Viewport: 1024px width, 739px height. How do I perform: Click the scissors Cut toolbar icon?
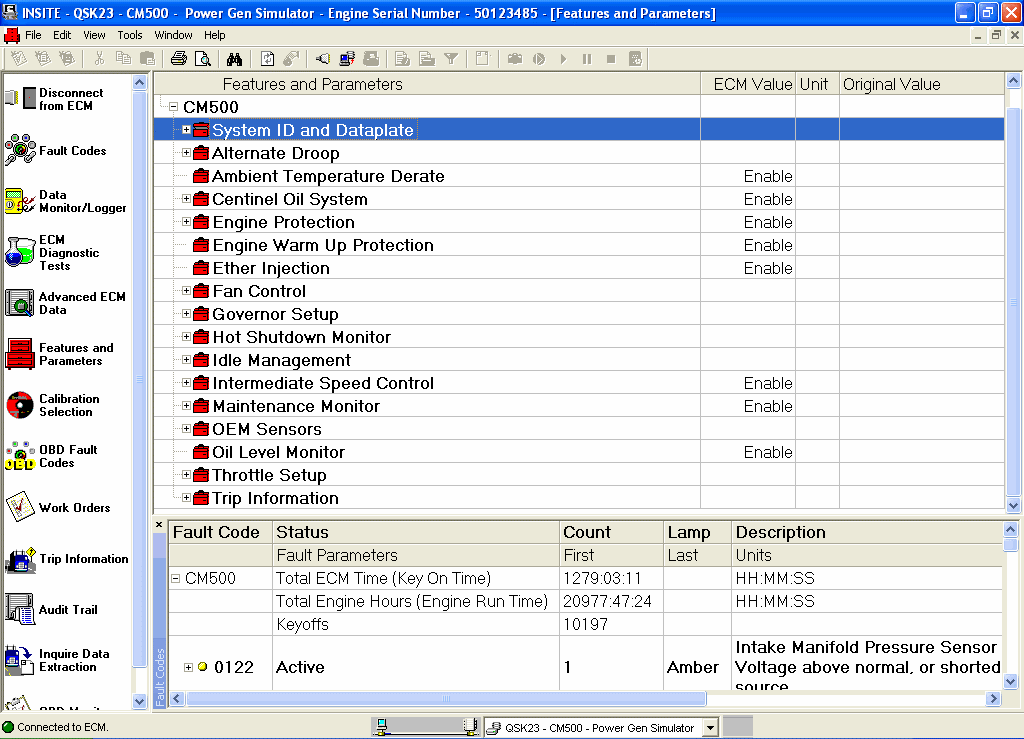point(99,59)
